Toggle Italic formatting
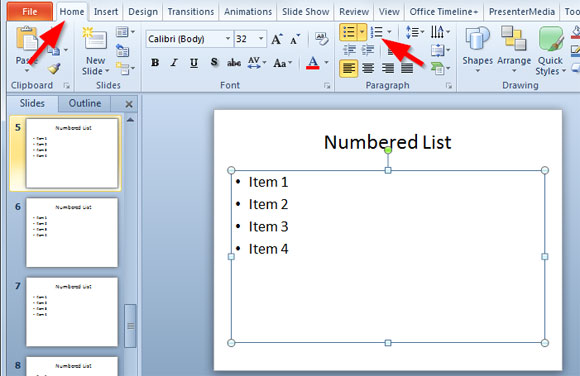 point(174,63)
